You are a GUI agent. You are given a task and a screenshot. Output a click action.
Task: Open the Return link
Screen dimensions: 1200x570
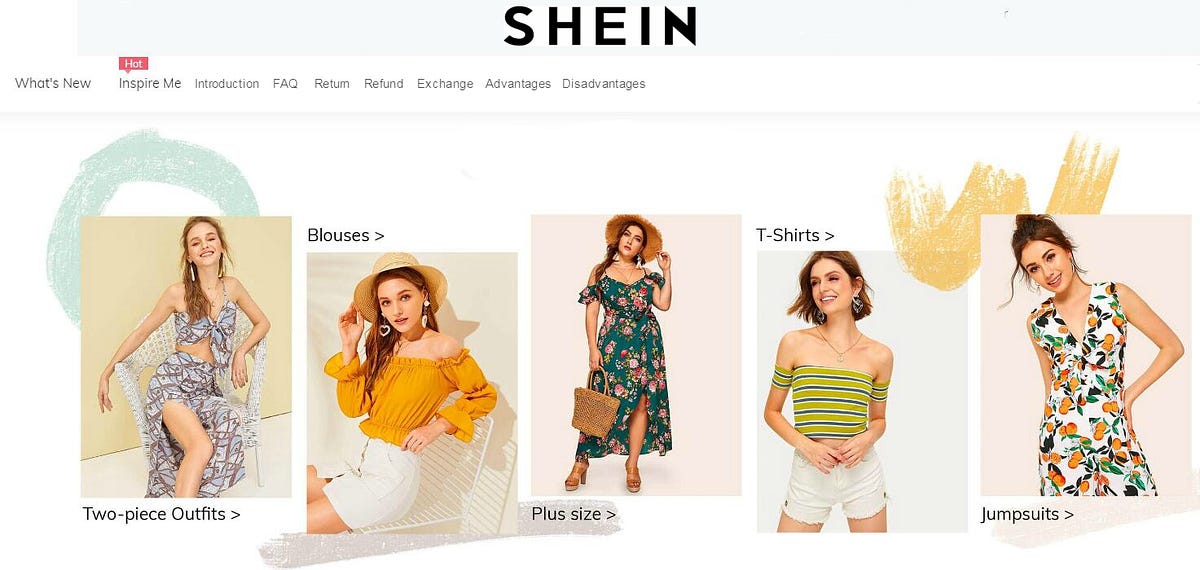coord(332,84)
